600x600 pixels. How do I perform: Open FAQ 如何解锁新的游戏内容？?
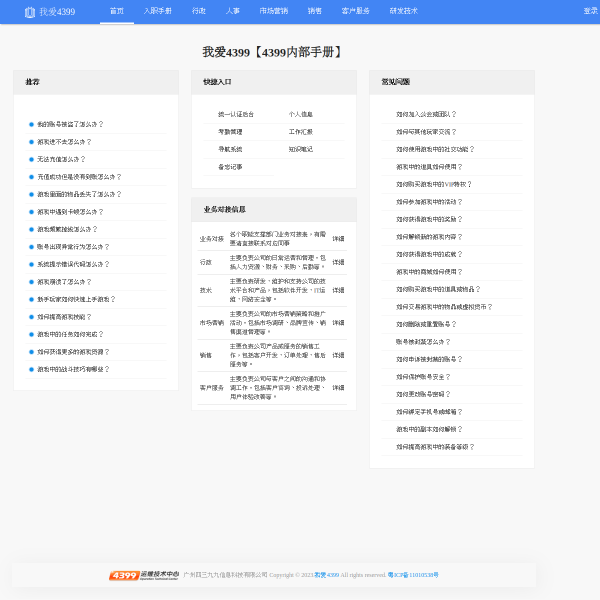coord(429,237)
